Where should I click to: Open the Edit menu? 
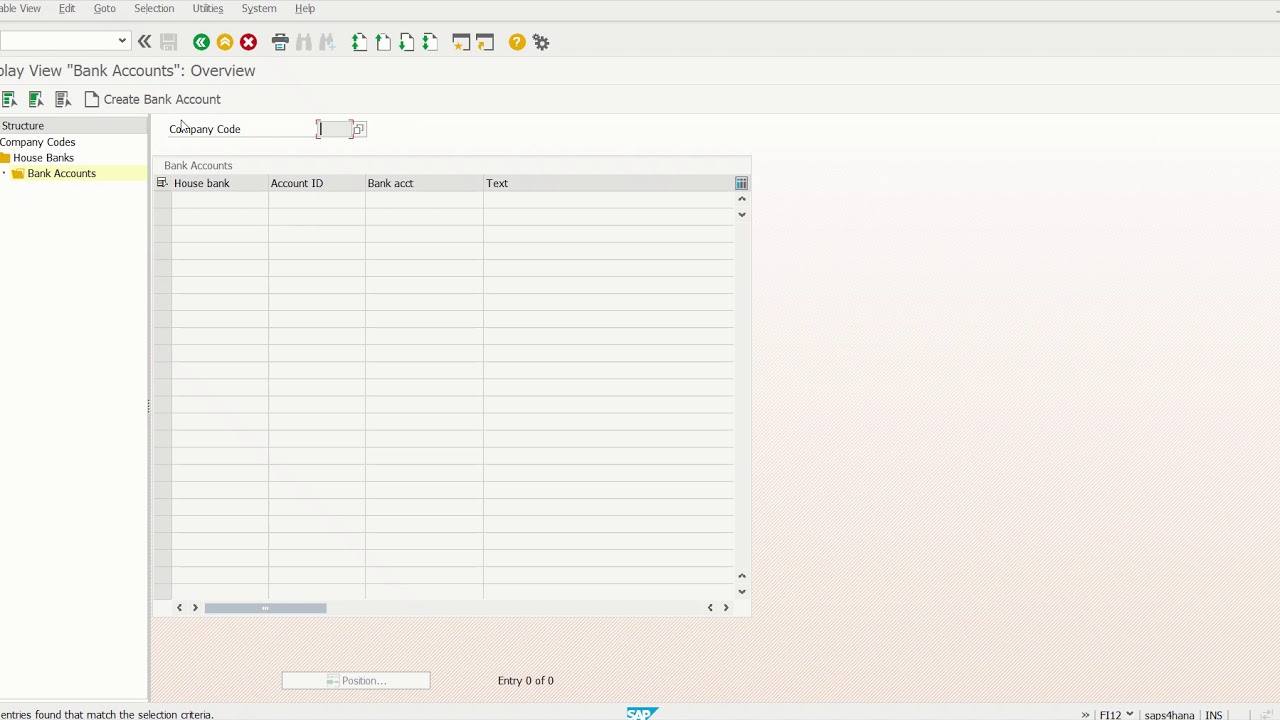[x=67, y=8]
